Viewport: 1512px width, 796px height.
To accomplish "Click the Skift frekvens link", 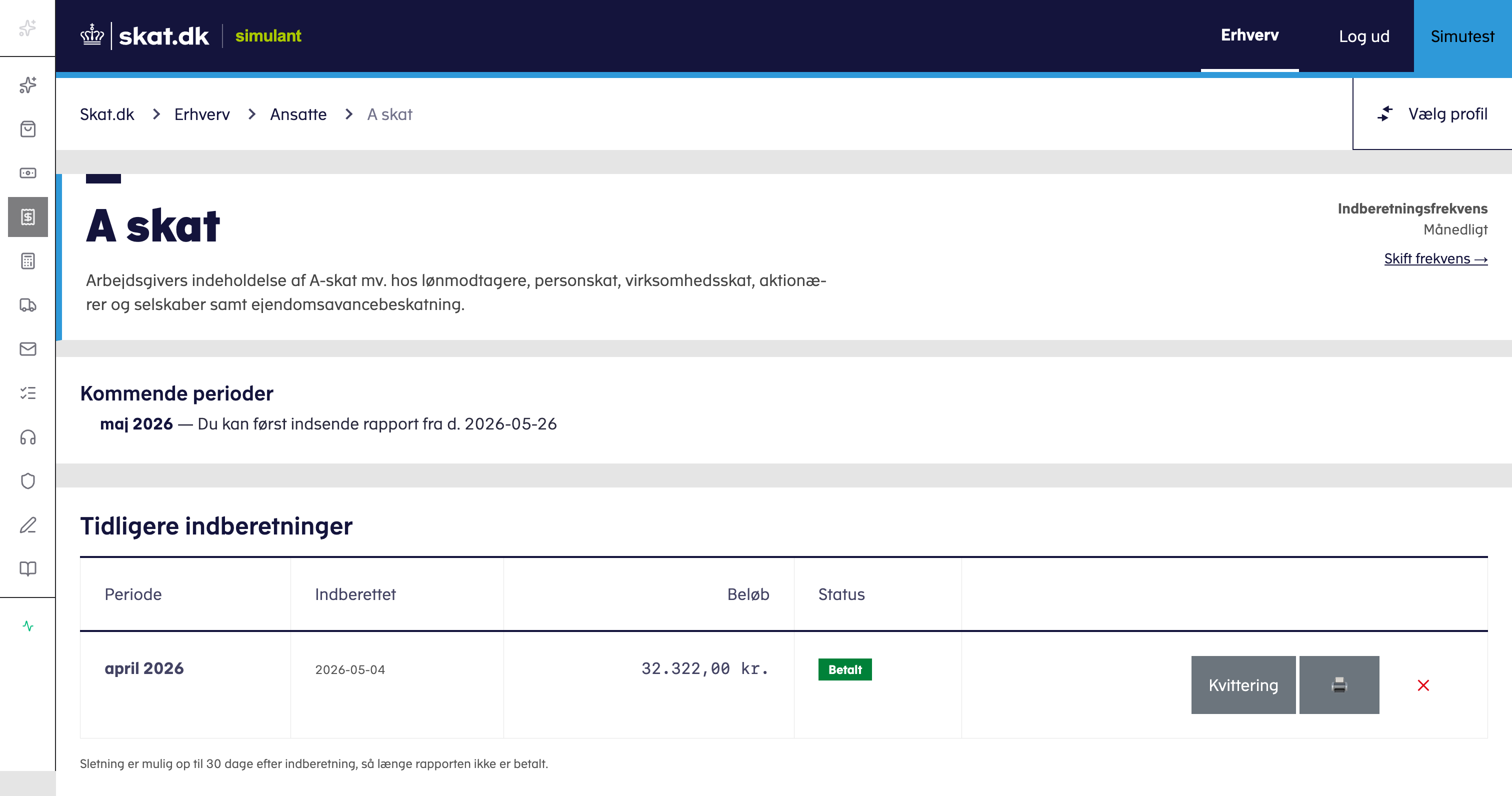I will tap(1435, 259).
